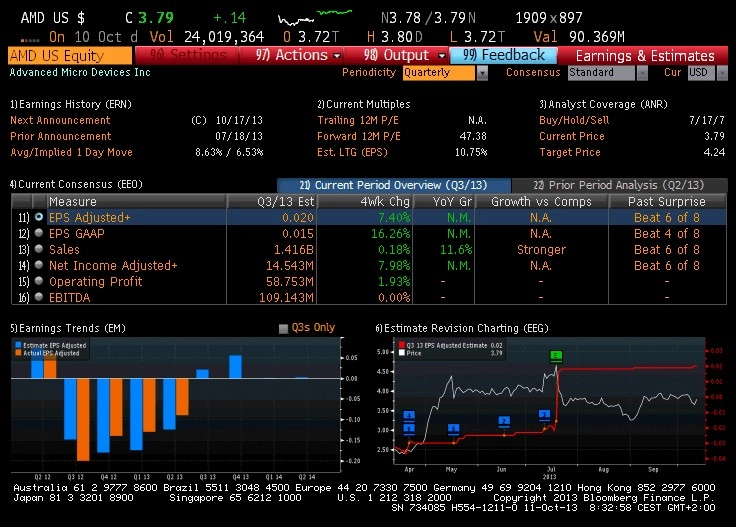This screenshot has width=736, height=527.
Task: Click orange Actual EPS Adjusted legend swatch
Action: point(18,353)
